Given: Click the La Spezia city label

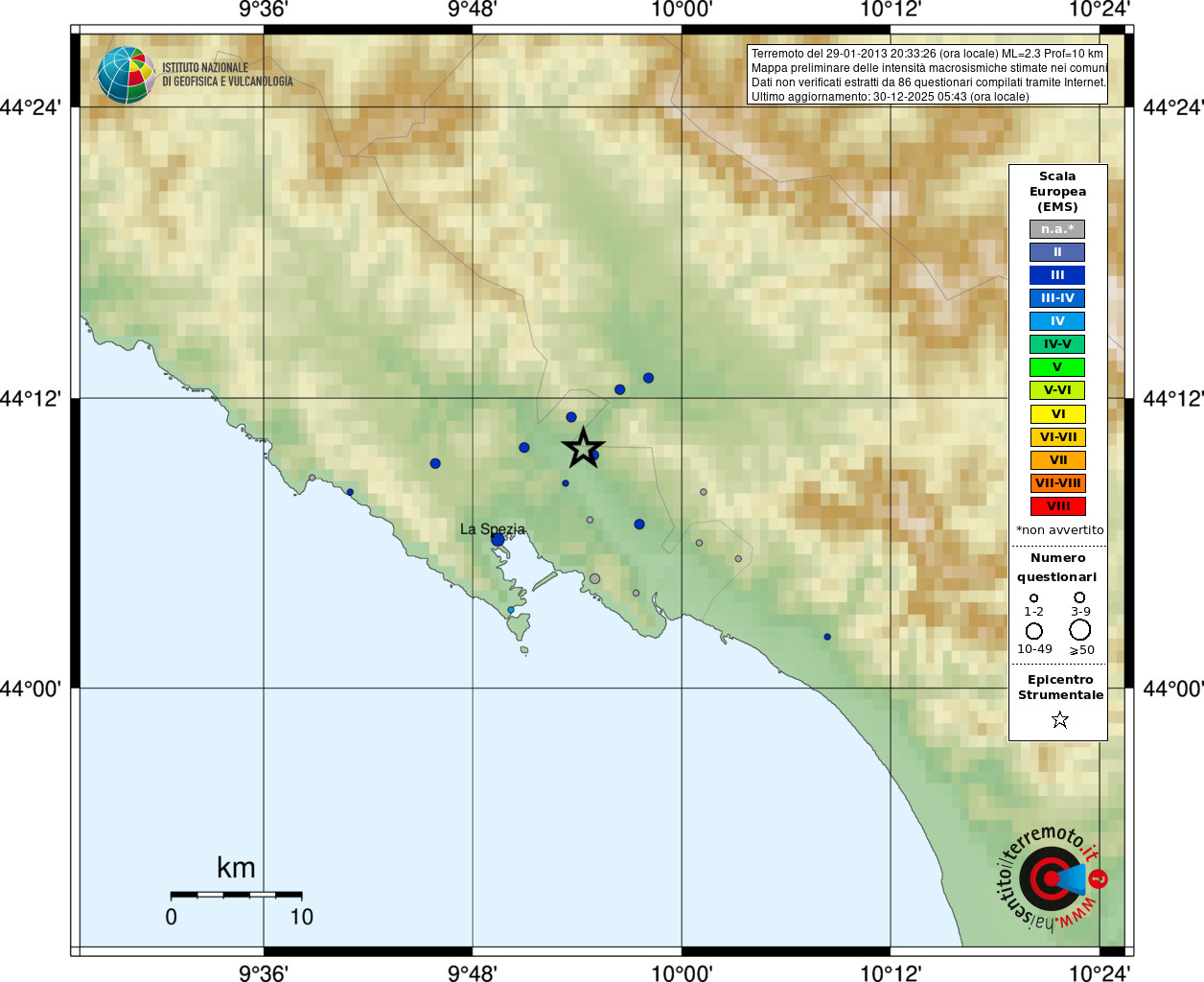Looking at the screenshot, I should (x=493, y=528).
